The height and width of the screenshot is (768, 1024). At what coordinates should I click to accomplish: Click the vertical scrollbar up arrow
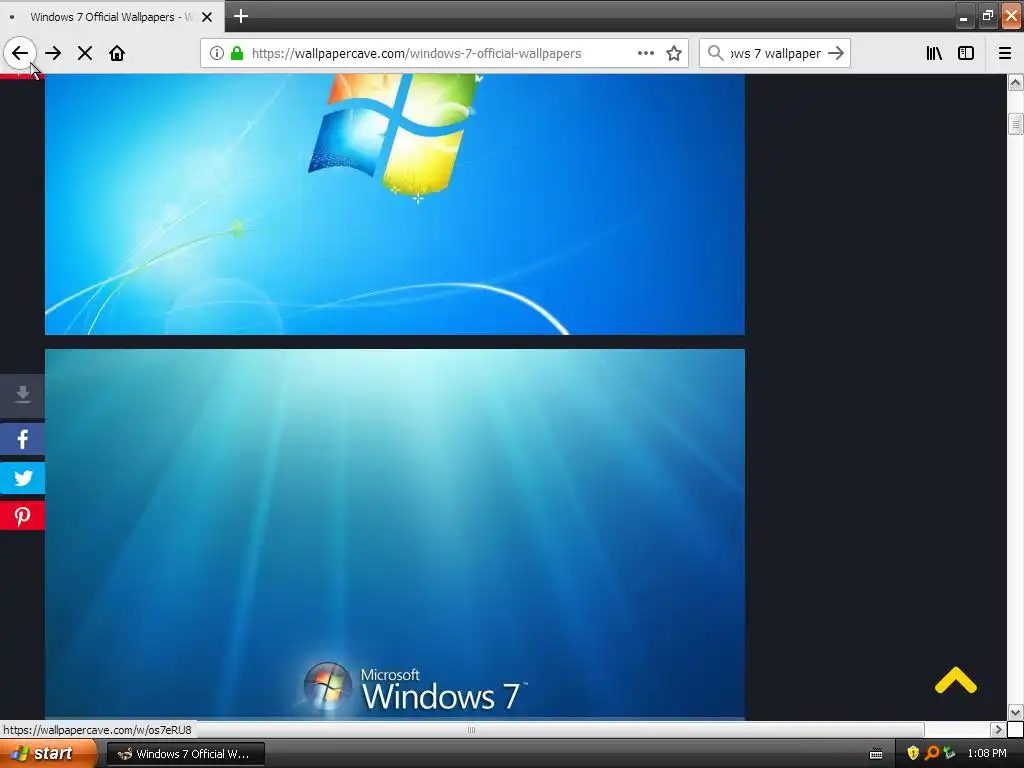[1015, 82]
